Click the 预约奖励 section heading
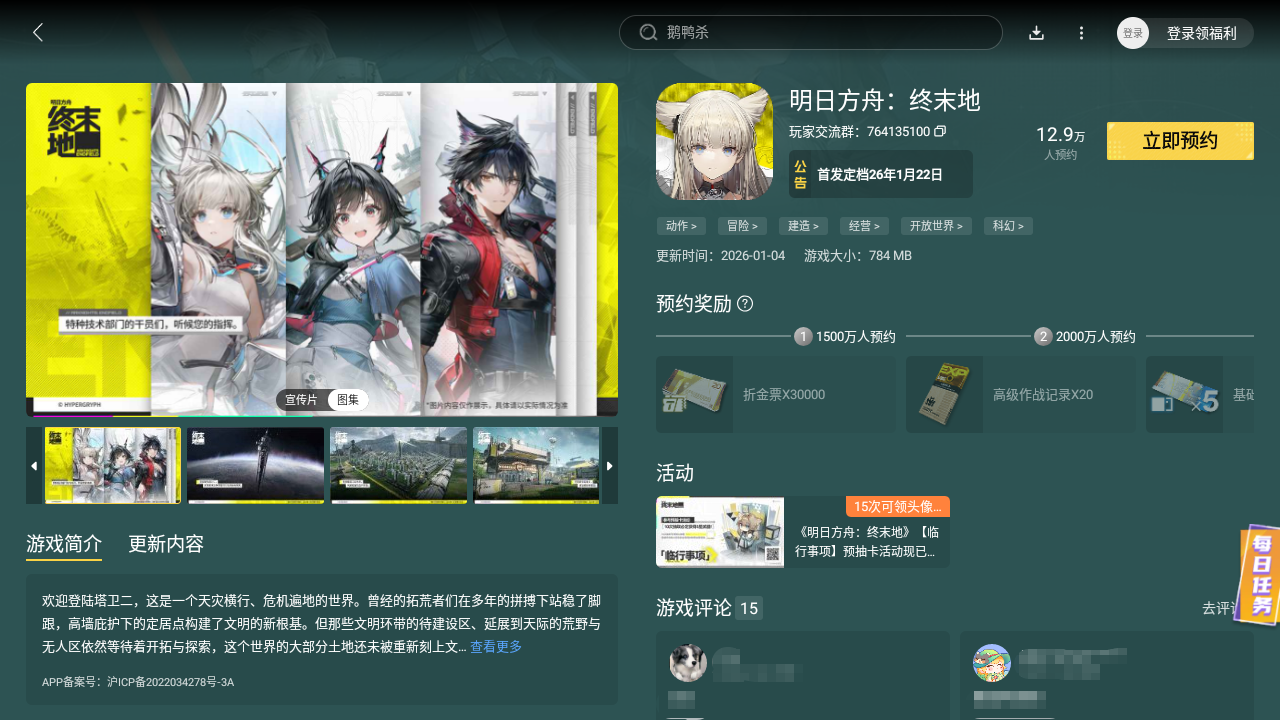 pos(694,303)
